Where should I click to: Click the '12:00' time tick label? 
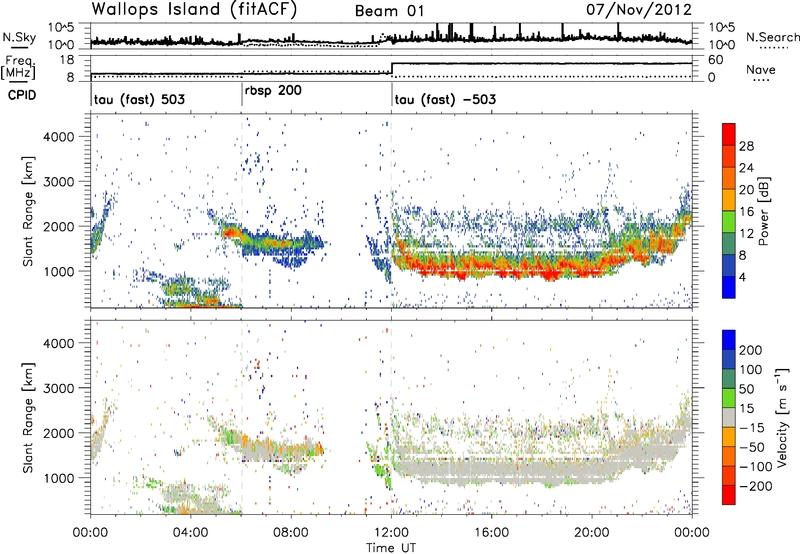click(391, 533)
